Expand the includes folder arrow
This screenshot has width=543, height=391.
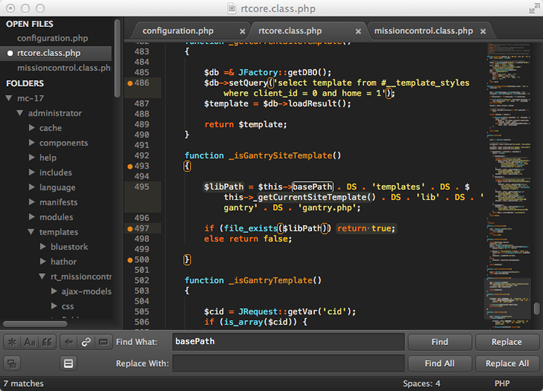[32, 172]
